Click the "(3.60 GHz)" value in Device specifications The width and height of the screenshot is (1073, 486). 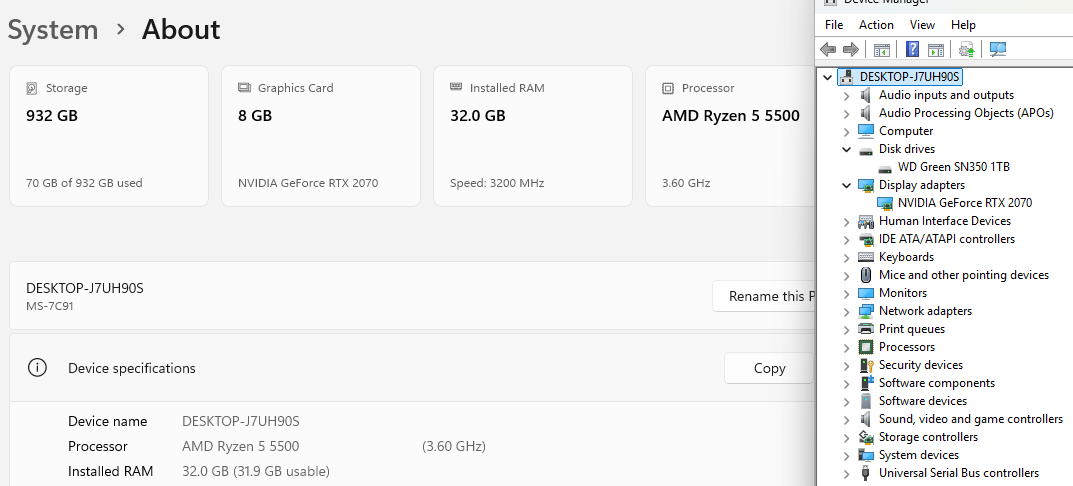pyautogui.click(x=454, y=447)
